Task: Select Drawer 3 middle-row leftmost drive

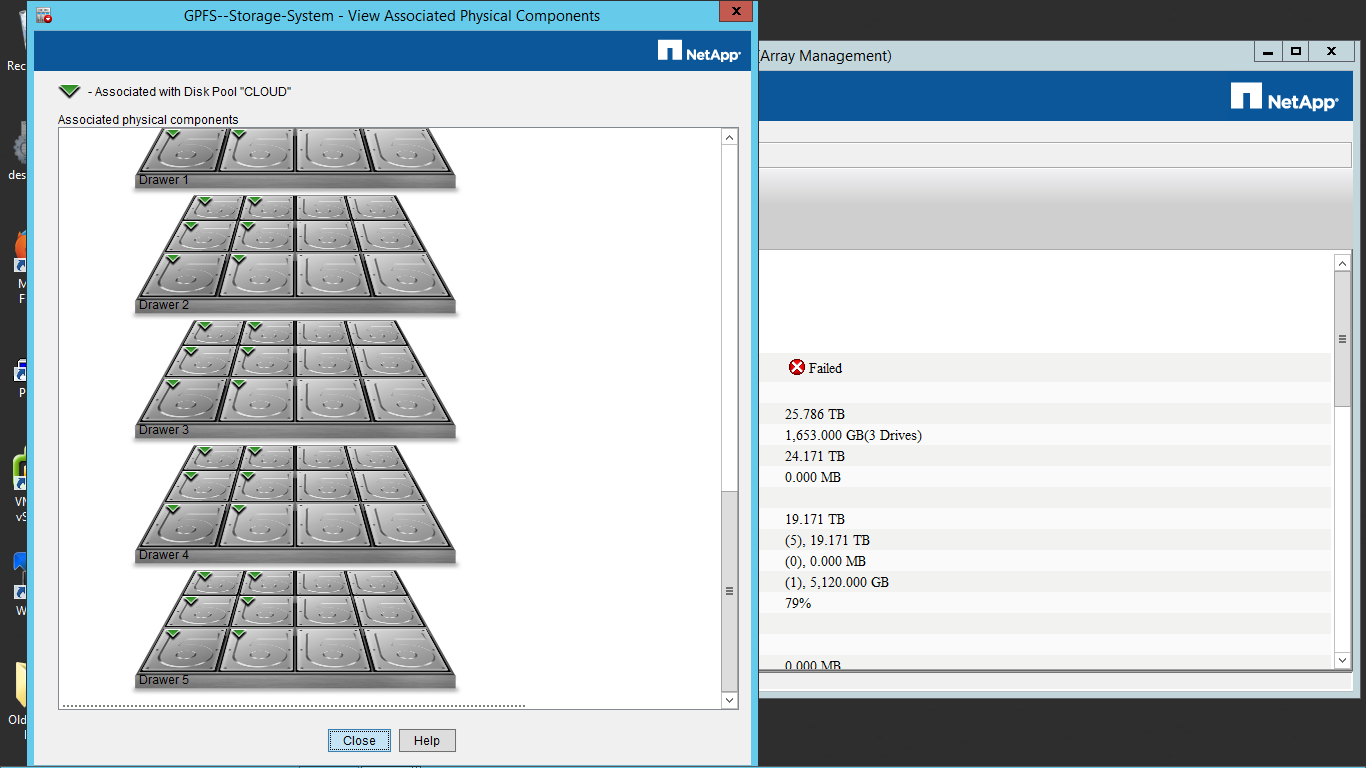Action: (202, 361)
